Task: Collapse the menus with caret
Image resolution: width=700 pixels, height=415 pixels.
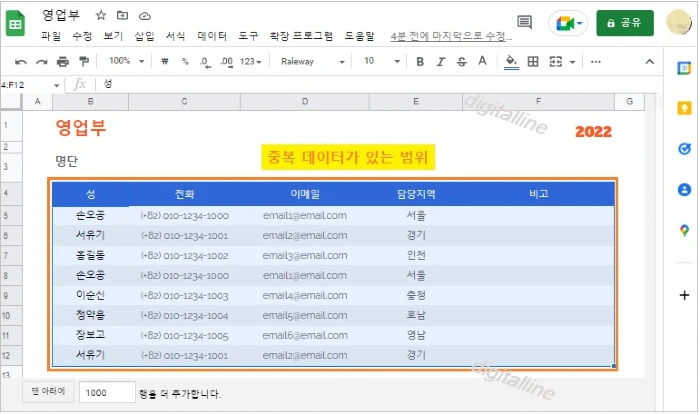Action: click(650, 62)
